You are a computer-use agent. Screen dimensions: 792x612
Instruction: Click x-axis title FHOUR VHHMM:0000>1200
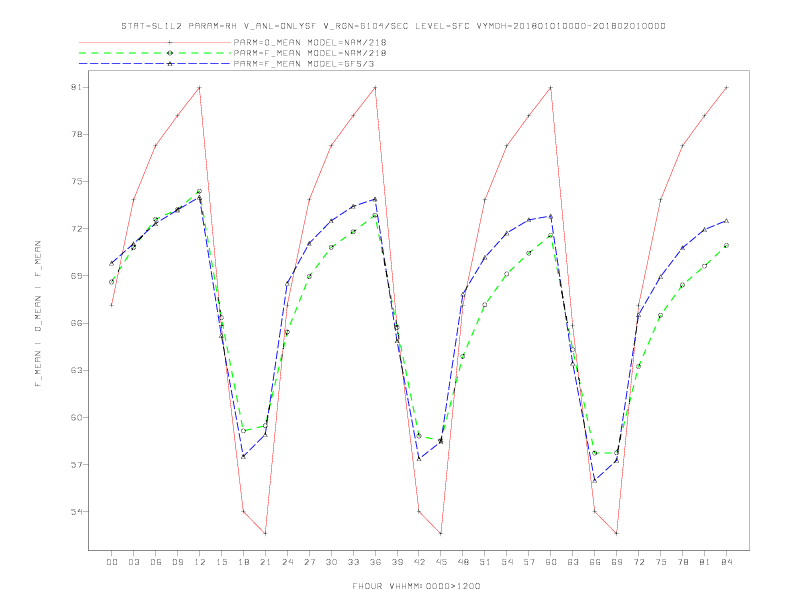point(416,586)
